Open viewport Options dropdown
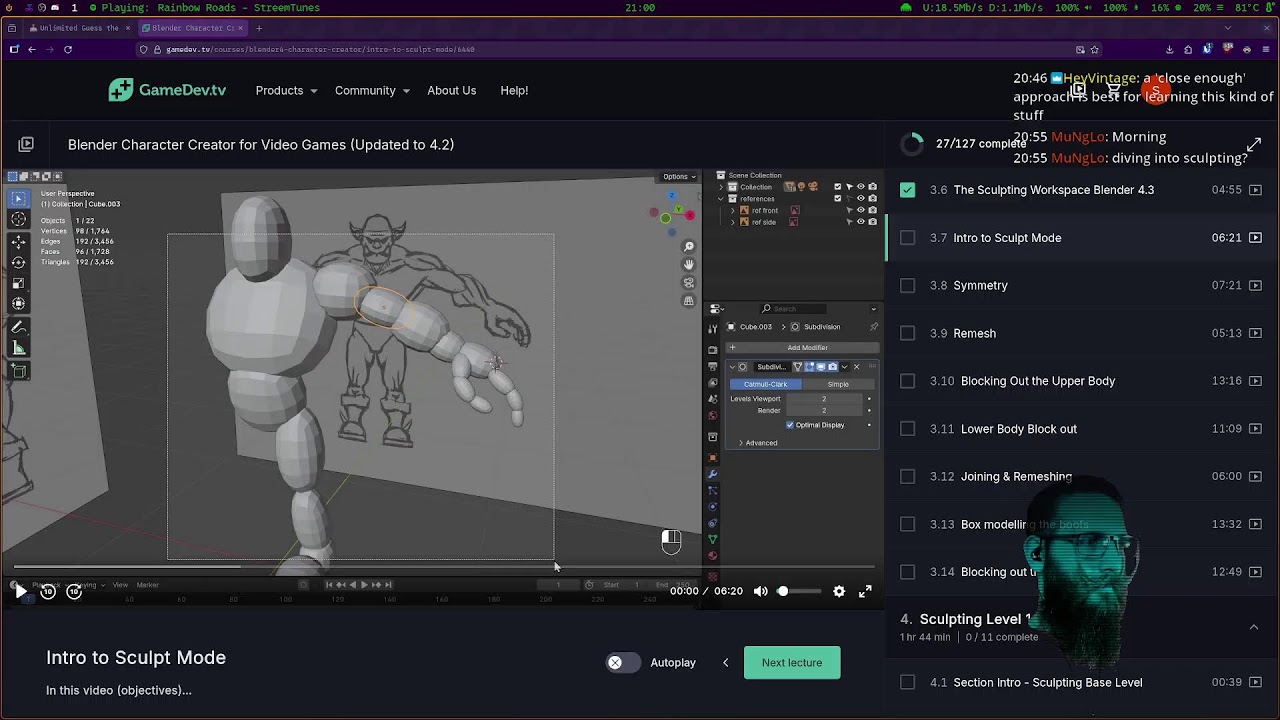This screenshot has width=1280, height=720. 679,177
